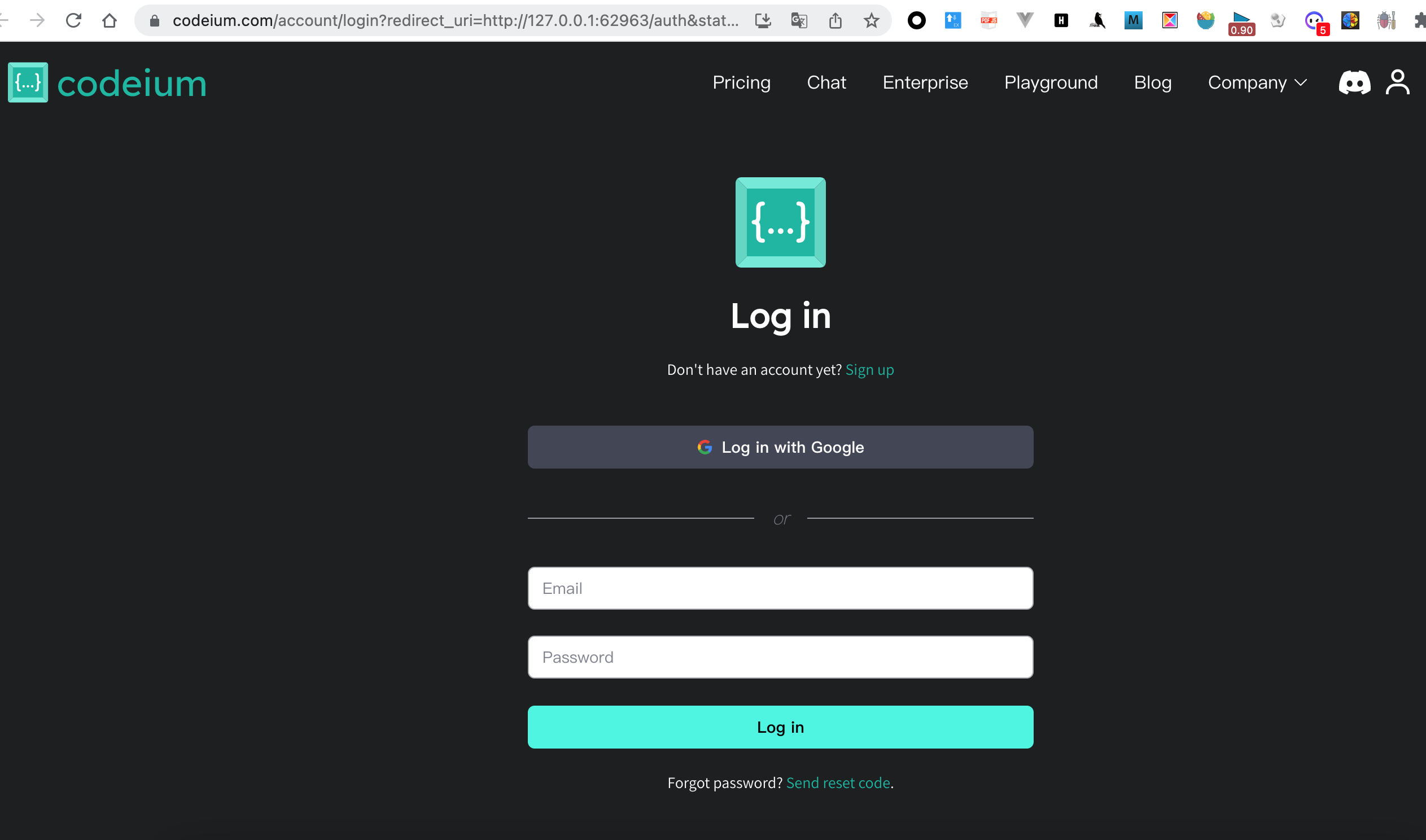
Task: Open the grey yin-yang extension icon
Action: click(1278, 21)
